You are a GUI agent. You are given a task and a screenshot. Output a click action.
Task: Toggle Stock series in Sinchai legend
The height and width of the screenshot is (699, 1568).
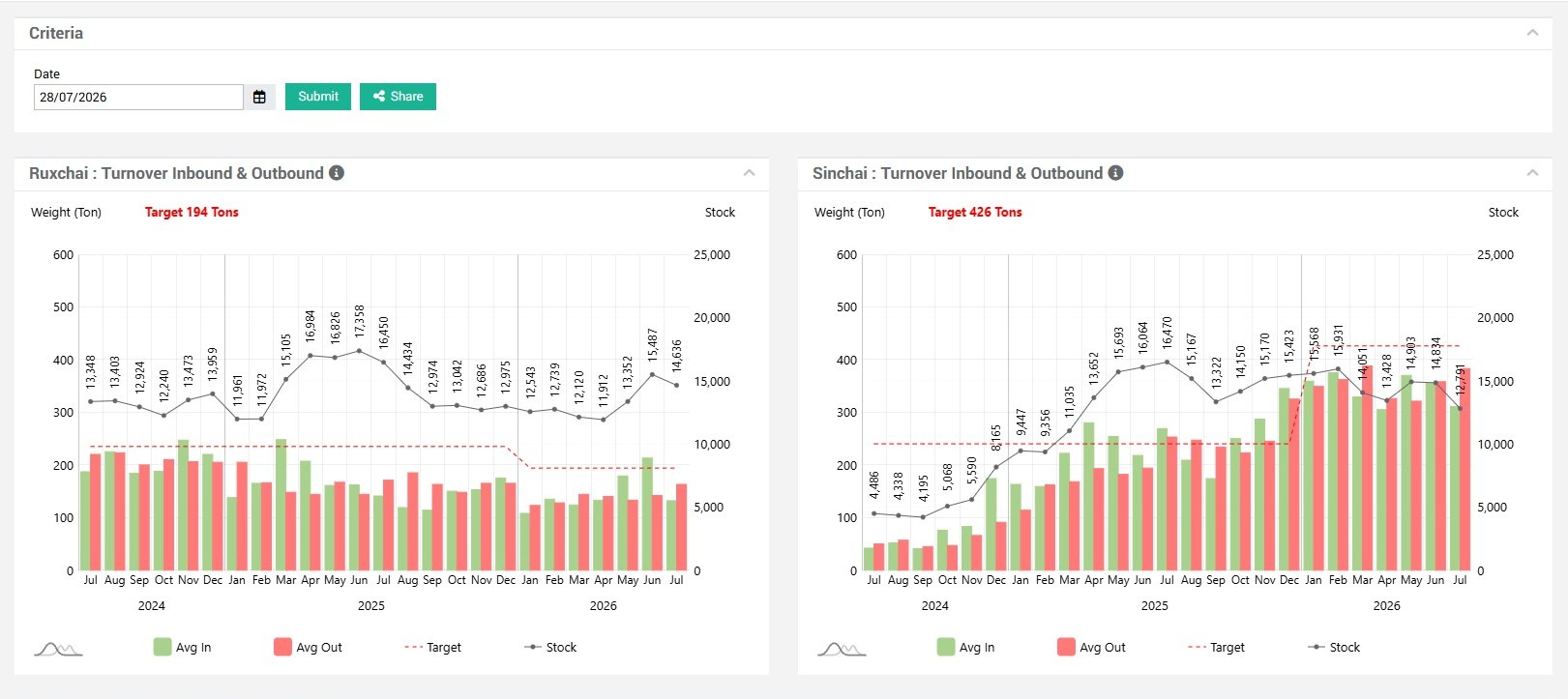(1334, 647)
